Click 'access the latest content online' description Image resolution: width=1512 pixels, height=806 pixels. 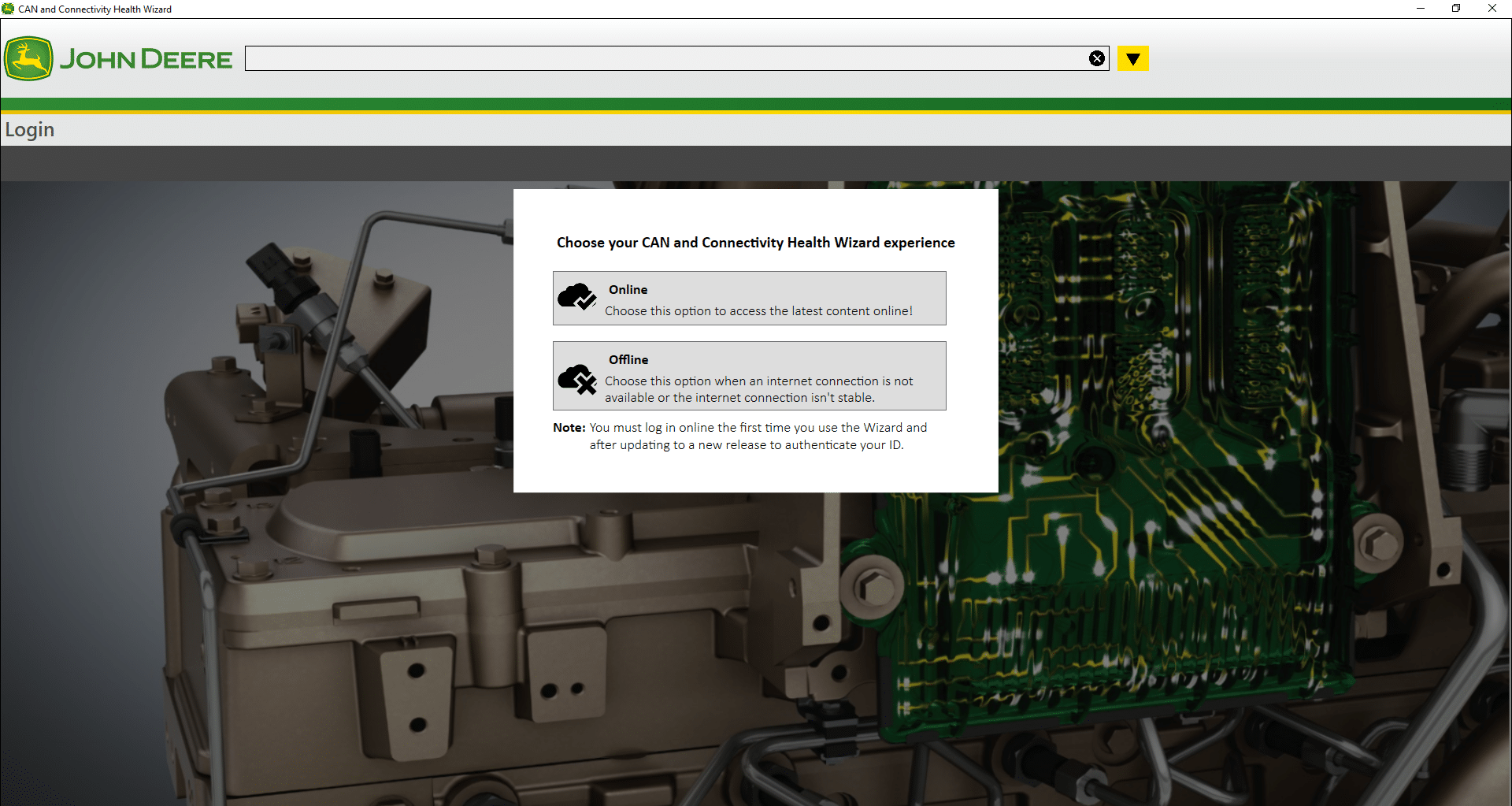point(758,311)
